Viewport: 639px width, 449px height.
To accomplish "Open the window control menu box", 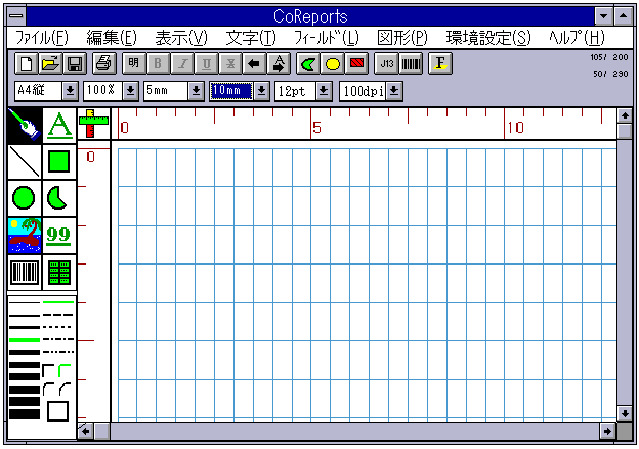I will [x=17, y=17].
